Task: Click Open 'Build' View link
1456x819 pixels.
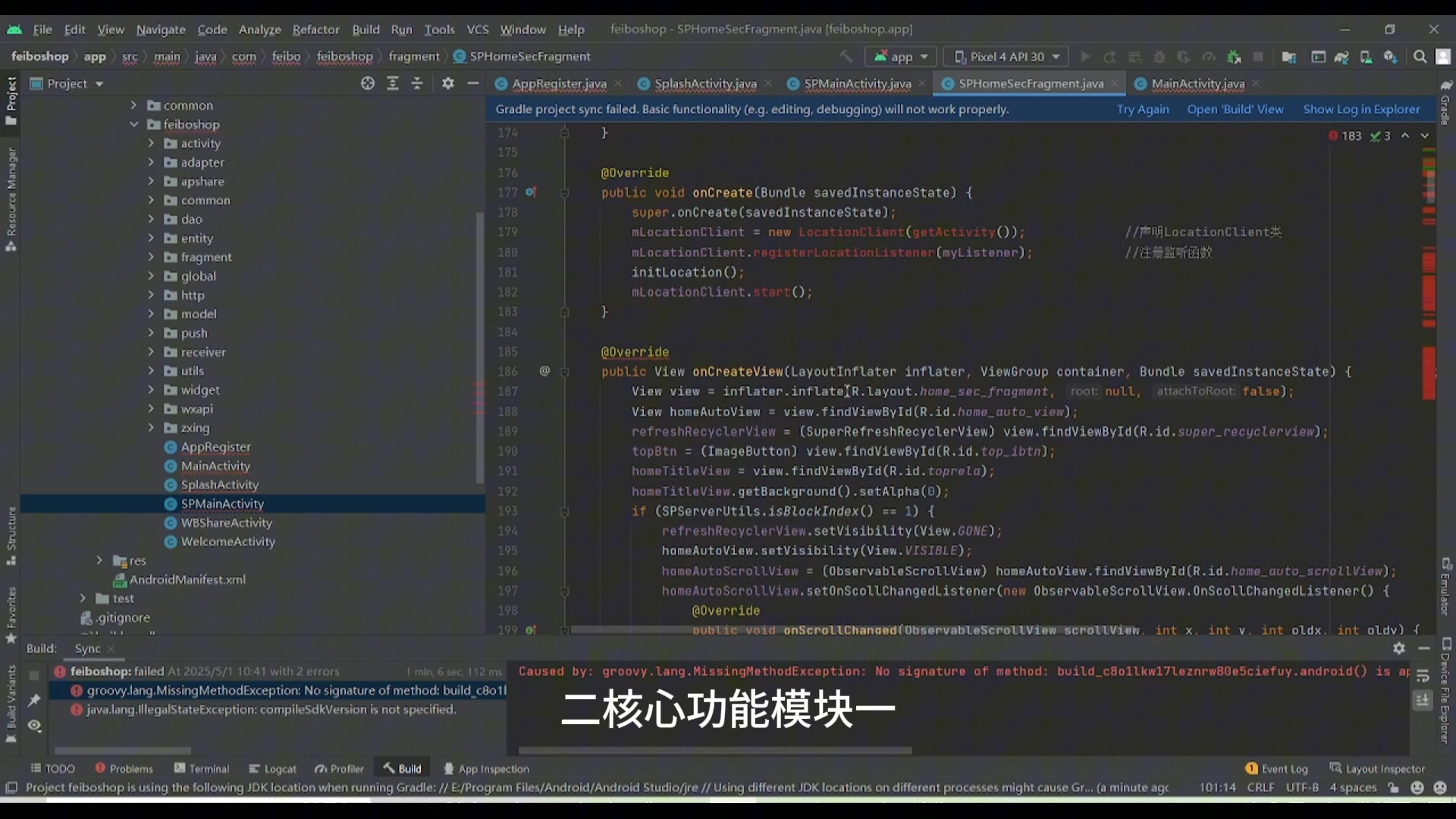Action: coord(1235,109)
